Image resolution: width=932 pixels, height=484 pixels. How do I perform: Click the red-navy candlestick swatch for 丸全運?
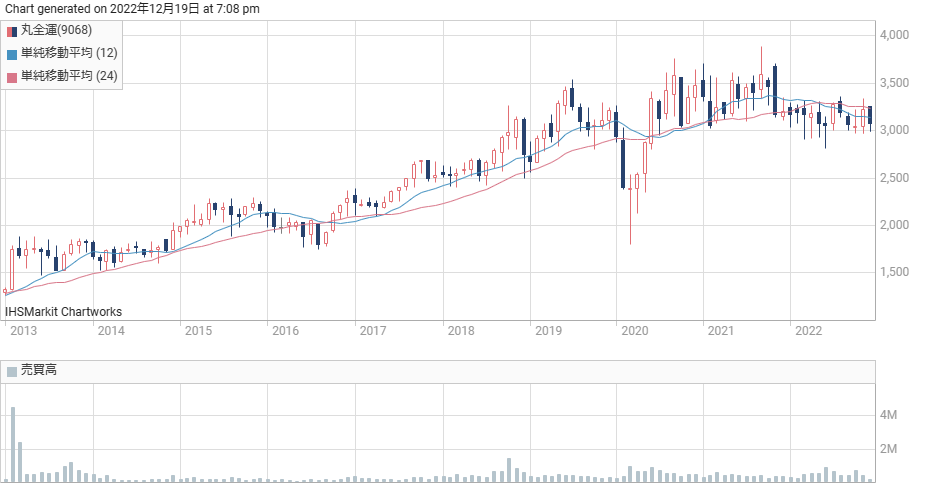[12, 32]
